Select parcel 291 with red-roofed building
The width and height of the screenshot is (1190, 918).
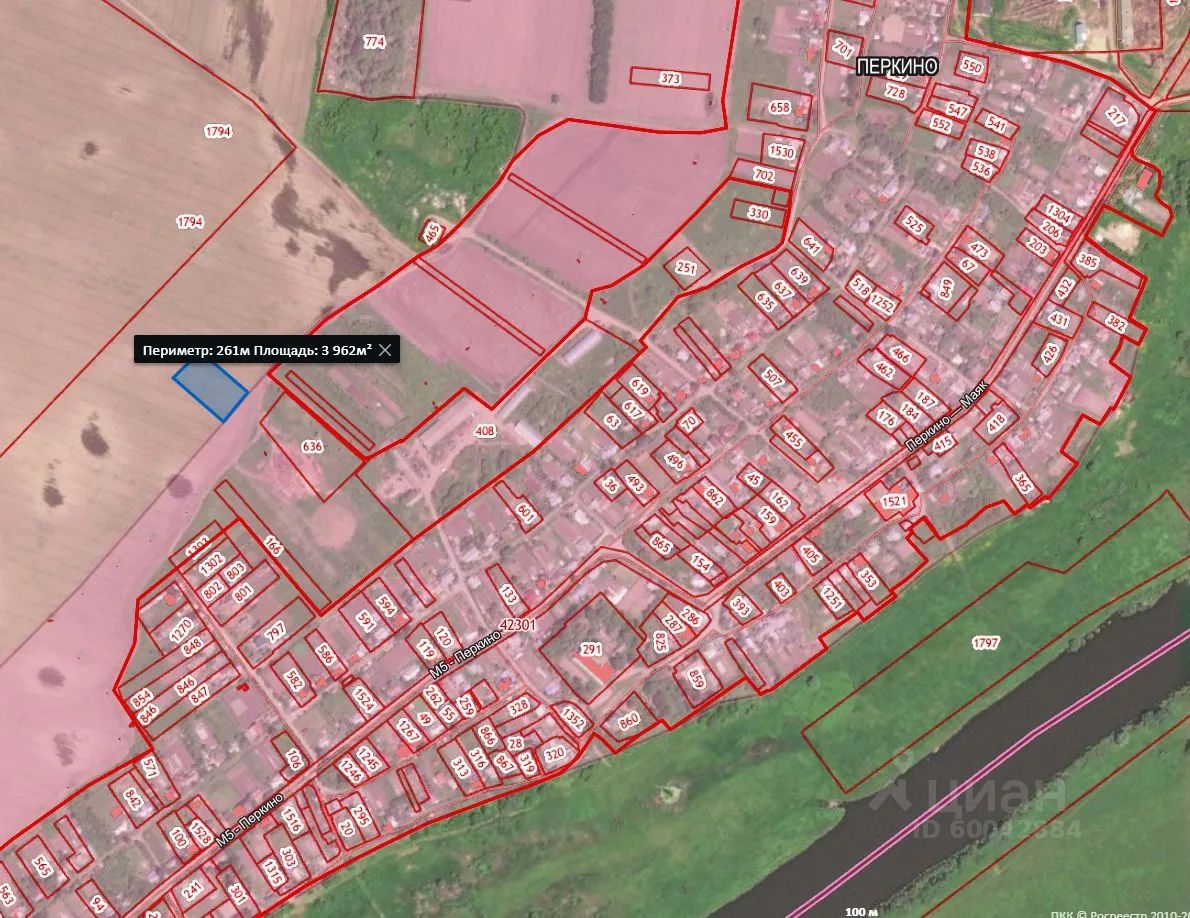coord(590,649)
